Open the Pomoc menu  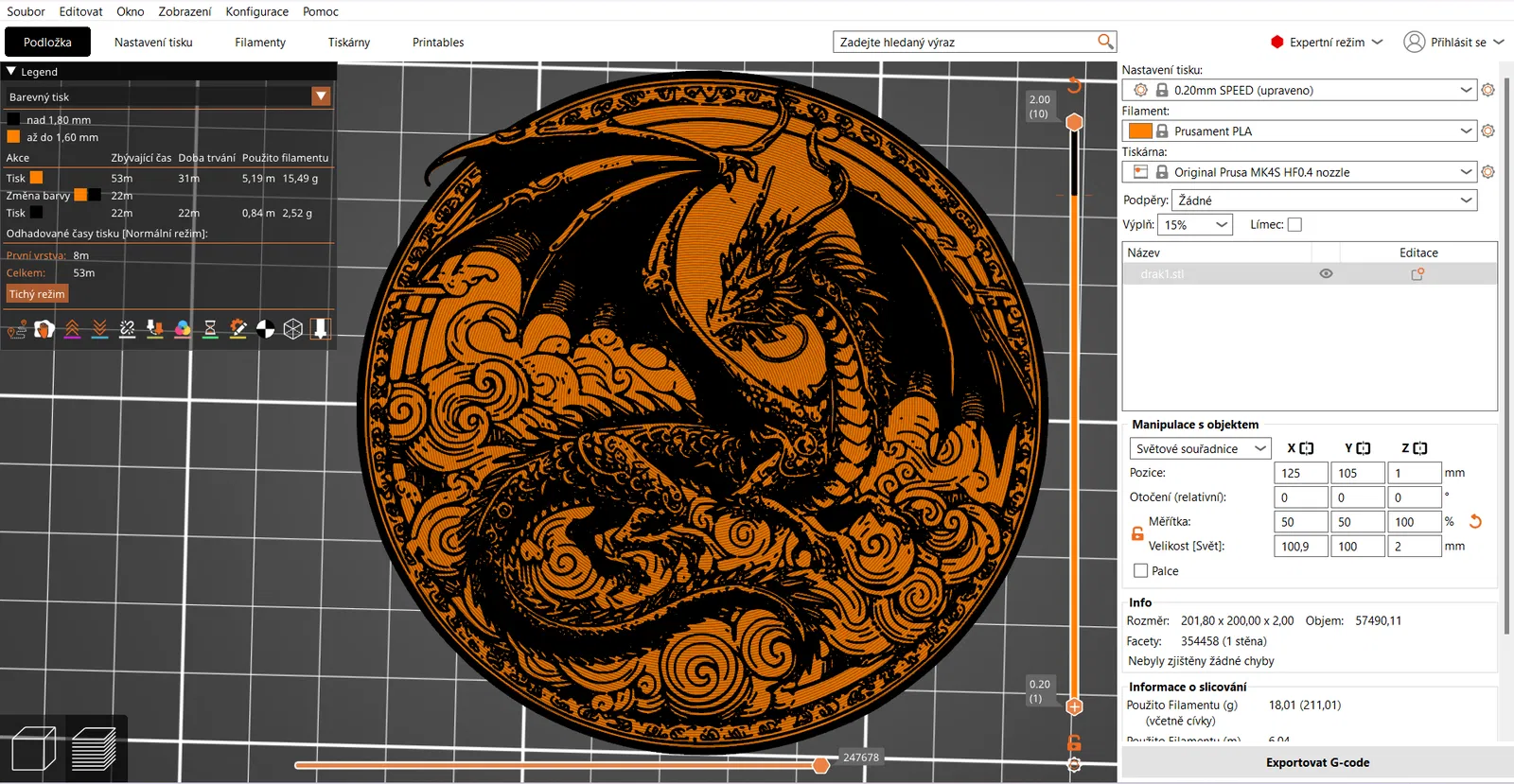point(321,11)
